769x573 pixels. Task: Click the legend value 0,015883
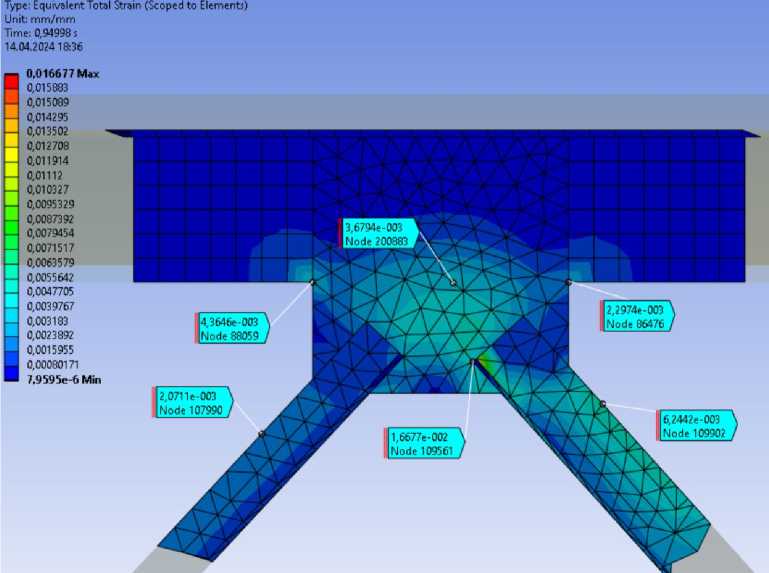(48, 88)
